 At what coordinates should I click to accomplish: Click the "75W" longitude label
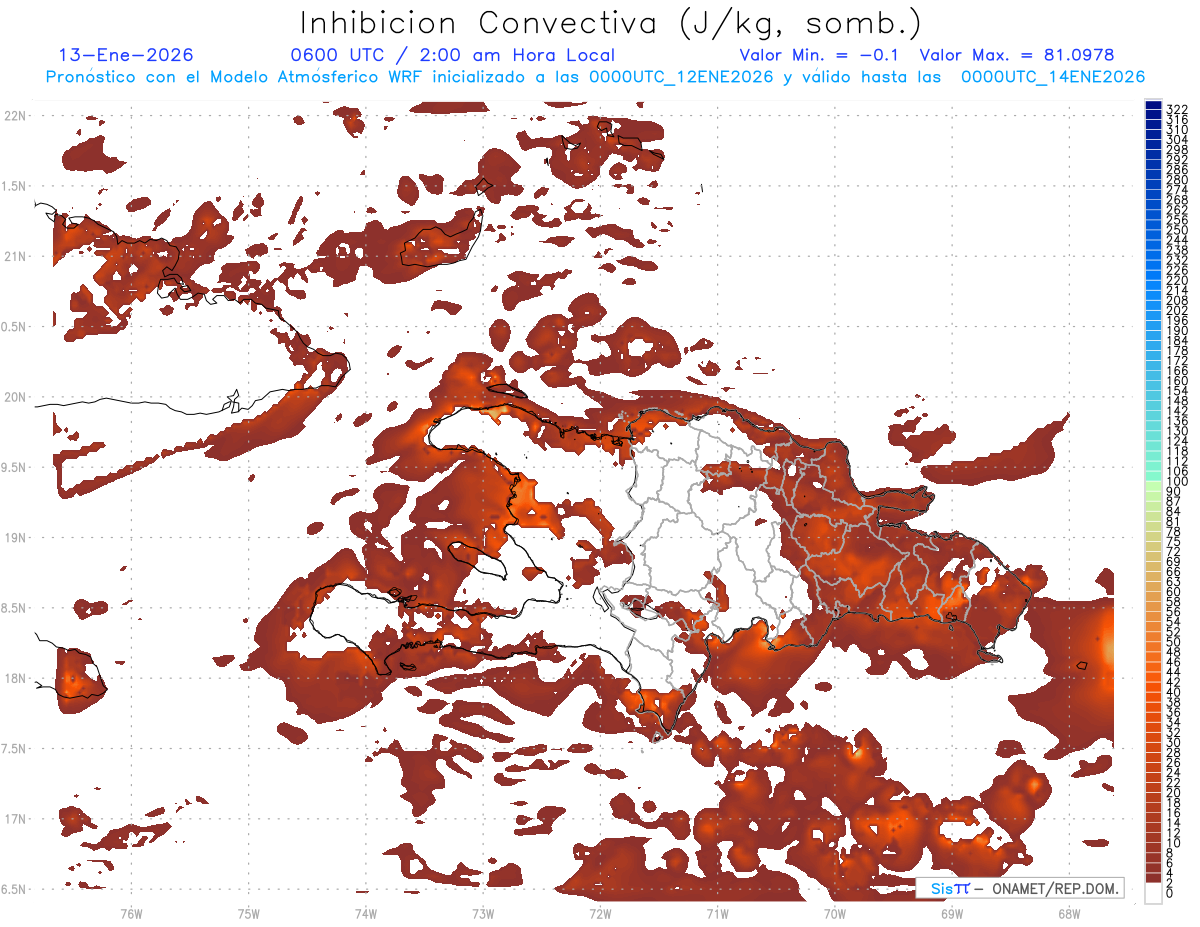coord(248,913)
